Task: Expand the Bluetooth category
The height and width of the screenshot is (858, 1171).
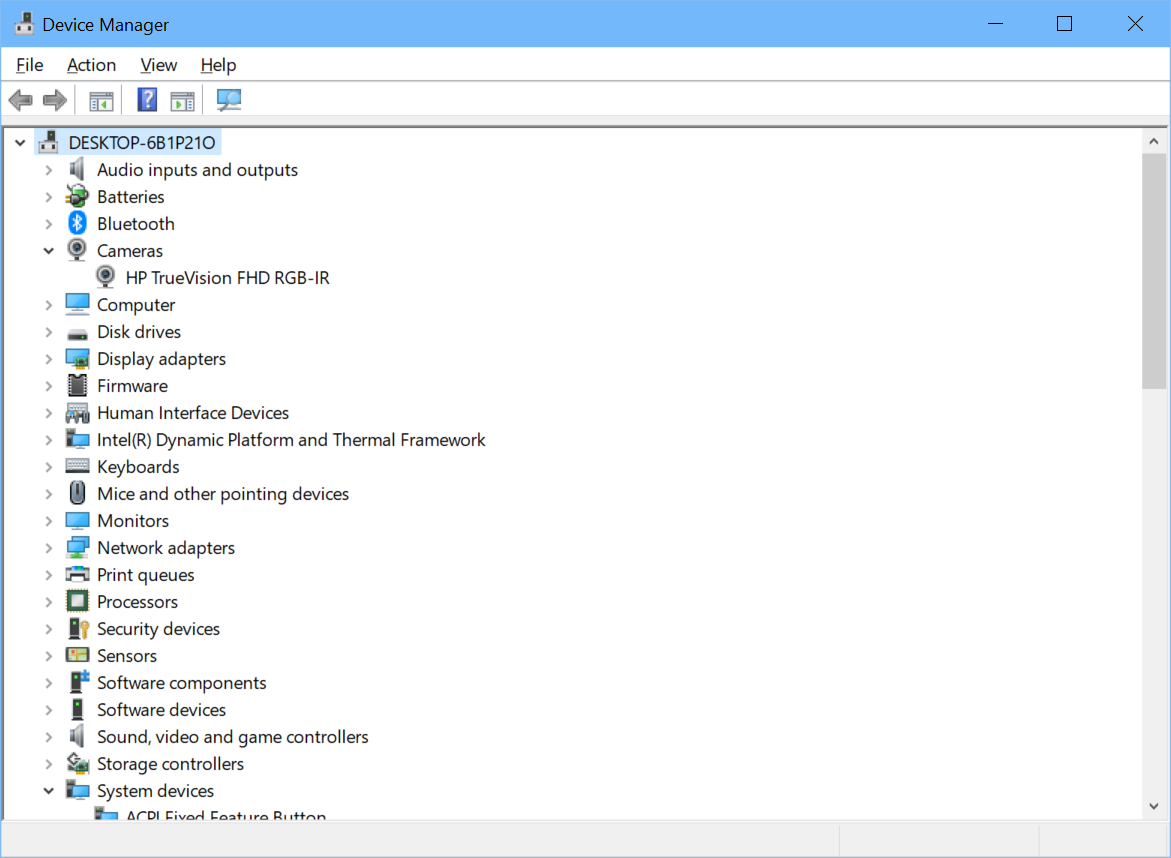Action: 48,223
